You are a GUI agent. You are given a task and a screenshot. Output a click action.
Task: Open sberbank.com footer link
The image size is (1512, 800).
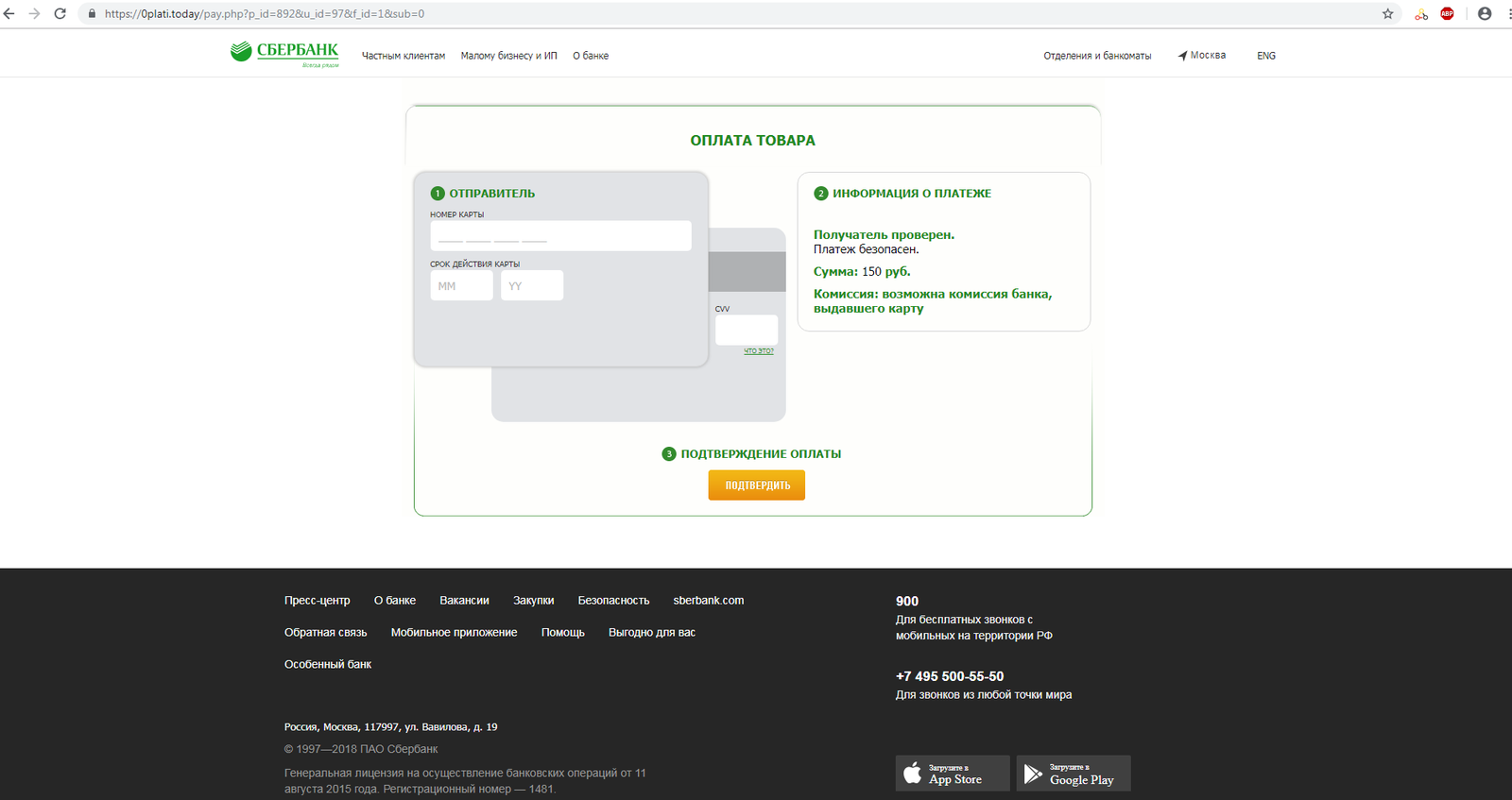tap(709, 601)
